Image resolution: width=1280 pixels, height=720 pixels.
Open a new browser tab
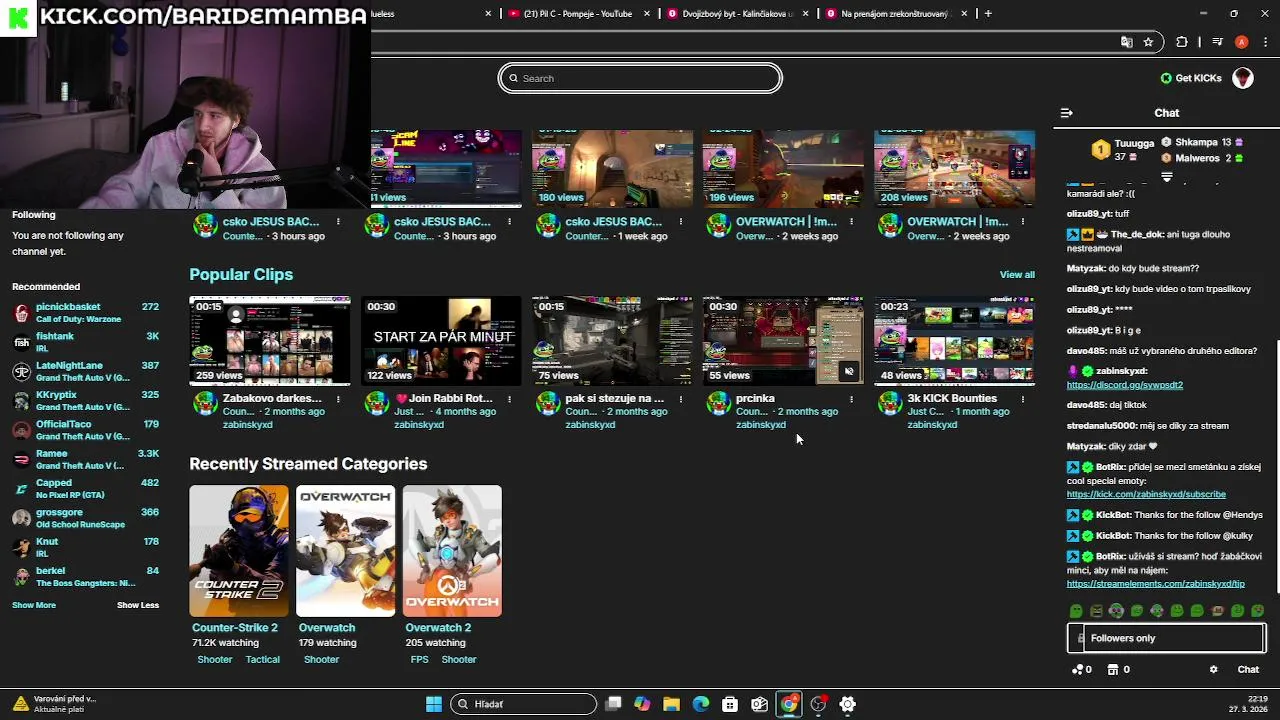[x=988, y=14]
